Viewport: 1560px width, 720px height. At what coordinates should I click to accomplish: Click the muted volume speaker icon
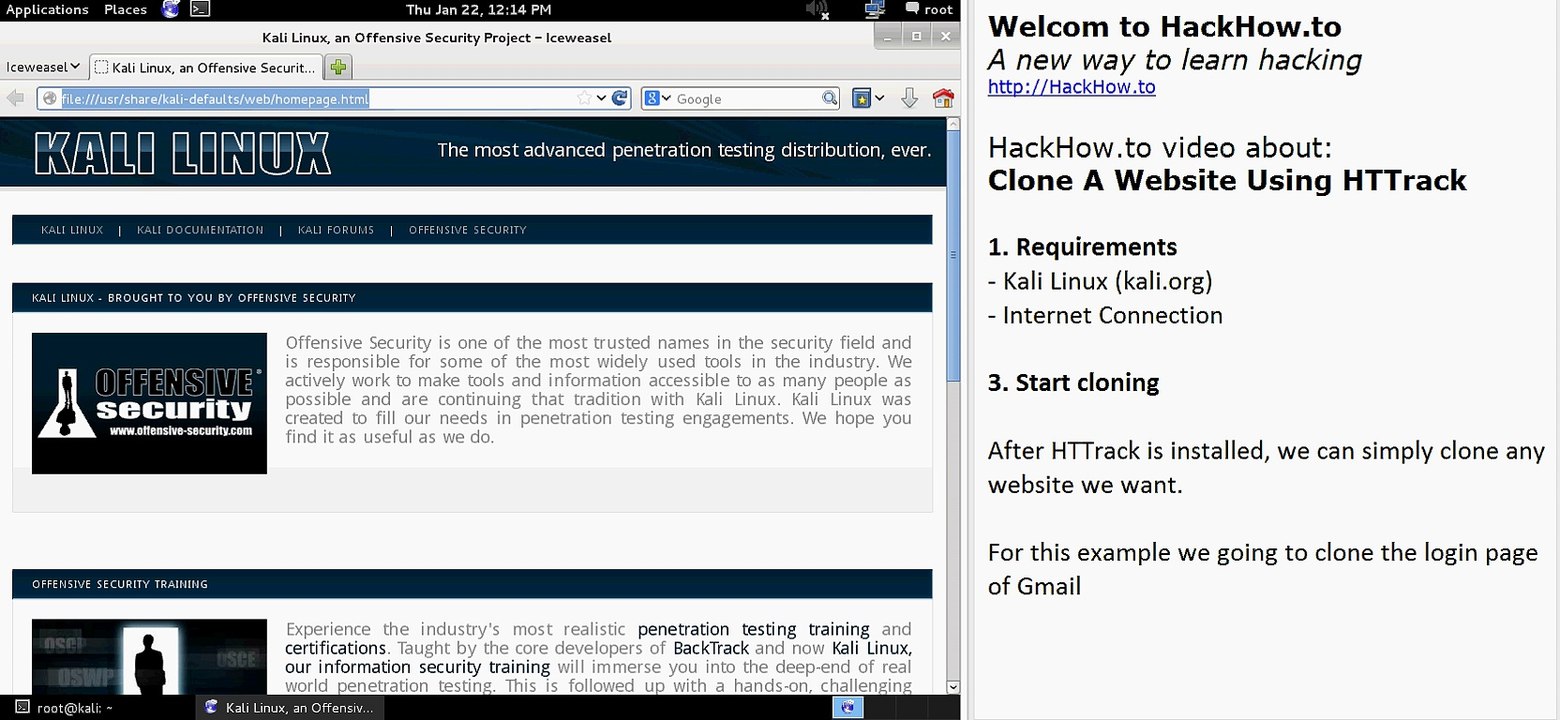(x=817, y=10)
